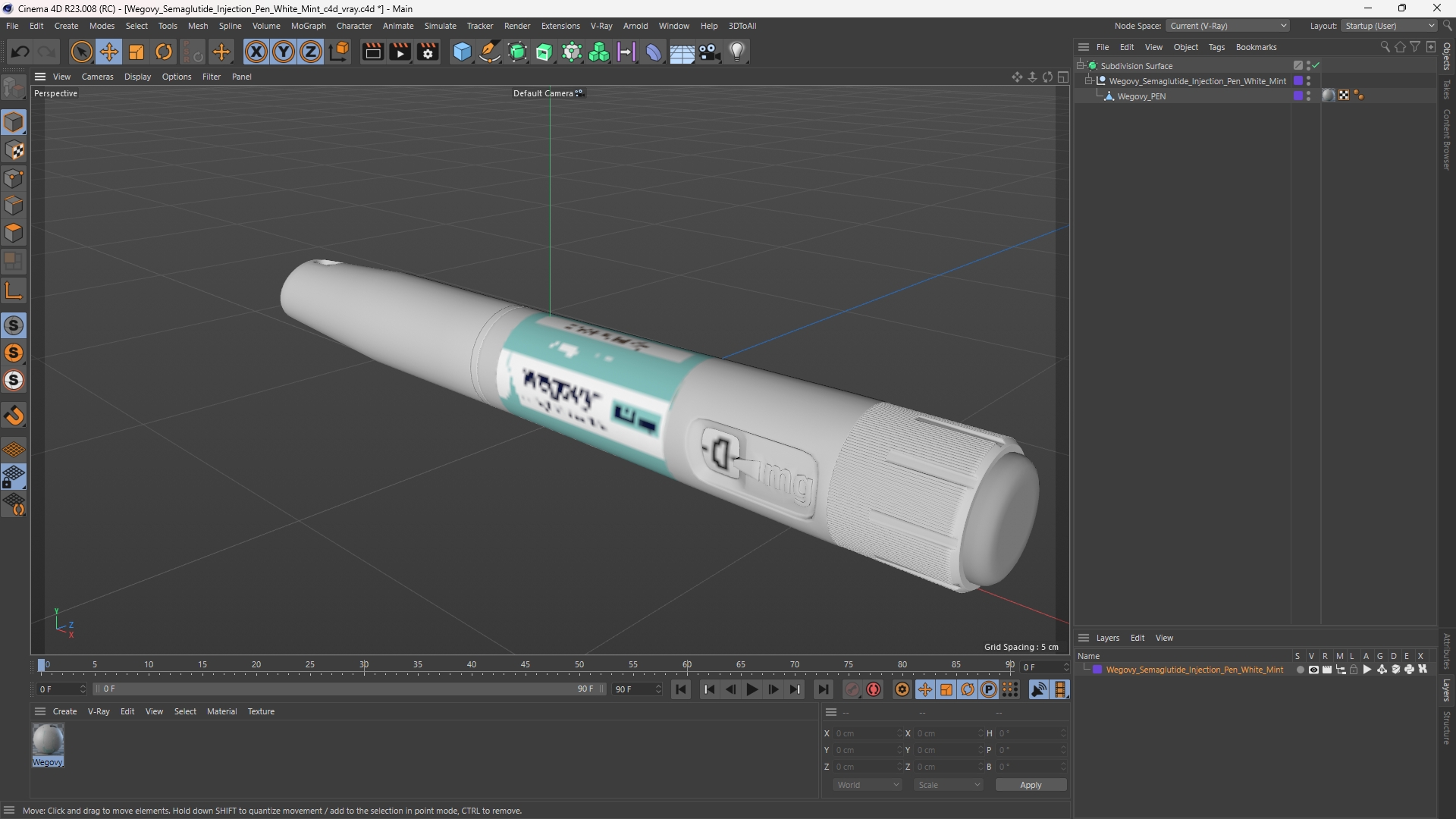Open viewport Display menu
The width and height of the screenshot is (1456, 819).
click(137, 77)
